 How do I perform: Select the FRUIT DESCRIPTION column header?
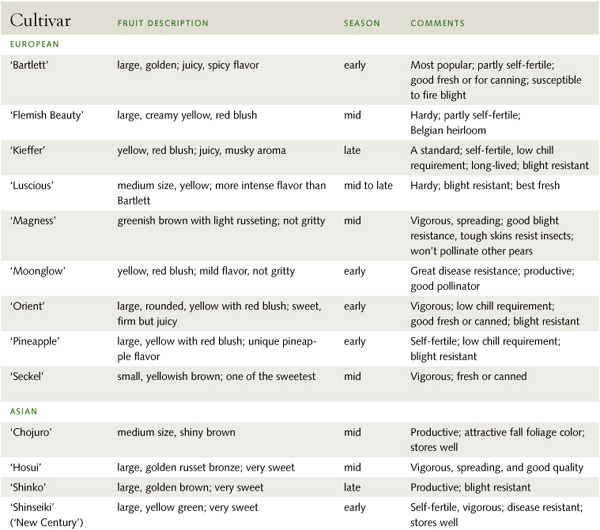(x=163, y=23)
